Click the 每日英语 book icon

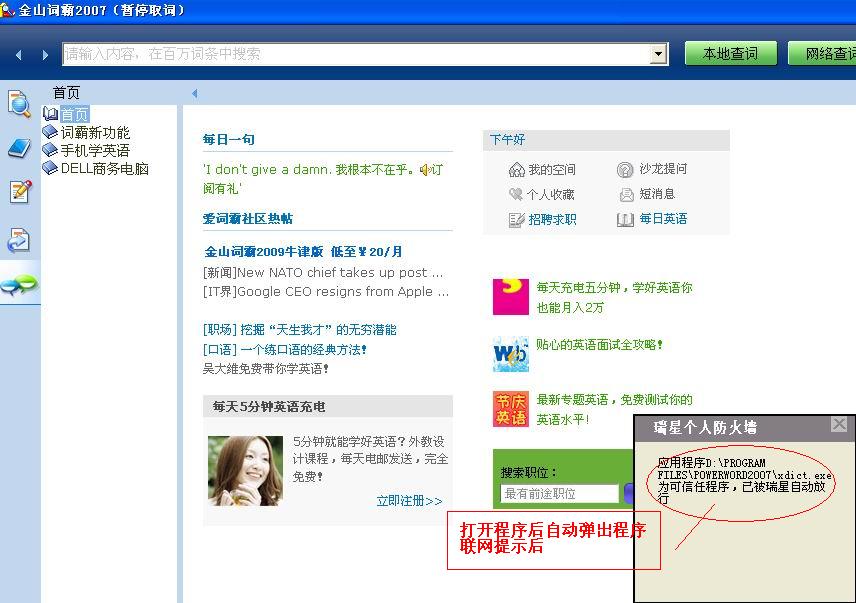click(x=625, y=219)
